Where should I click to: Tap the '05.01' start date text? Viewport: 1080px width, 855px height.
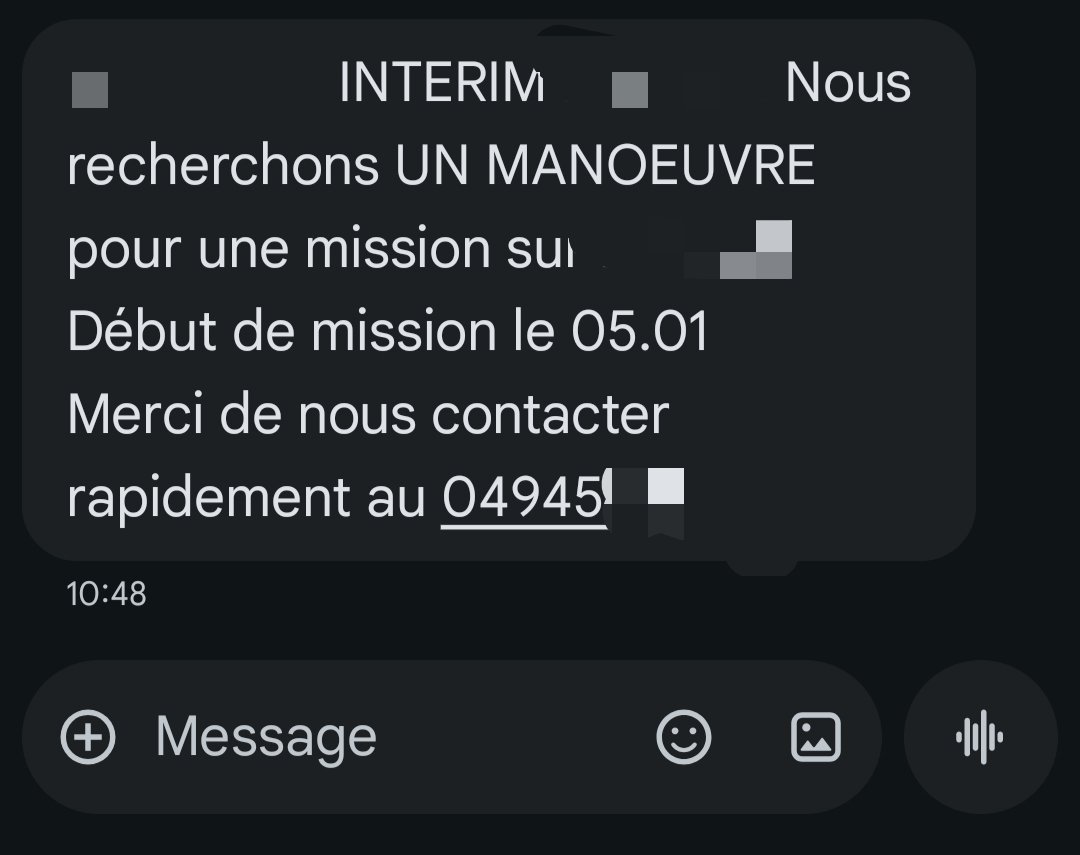point(640,332)
